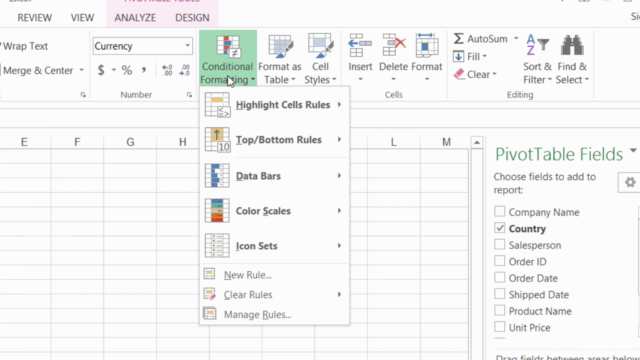Open Alignment settings dialog launcher
Image resolution: width=640 pixels, height=360 pixels.
tap(83, 95)
